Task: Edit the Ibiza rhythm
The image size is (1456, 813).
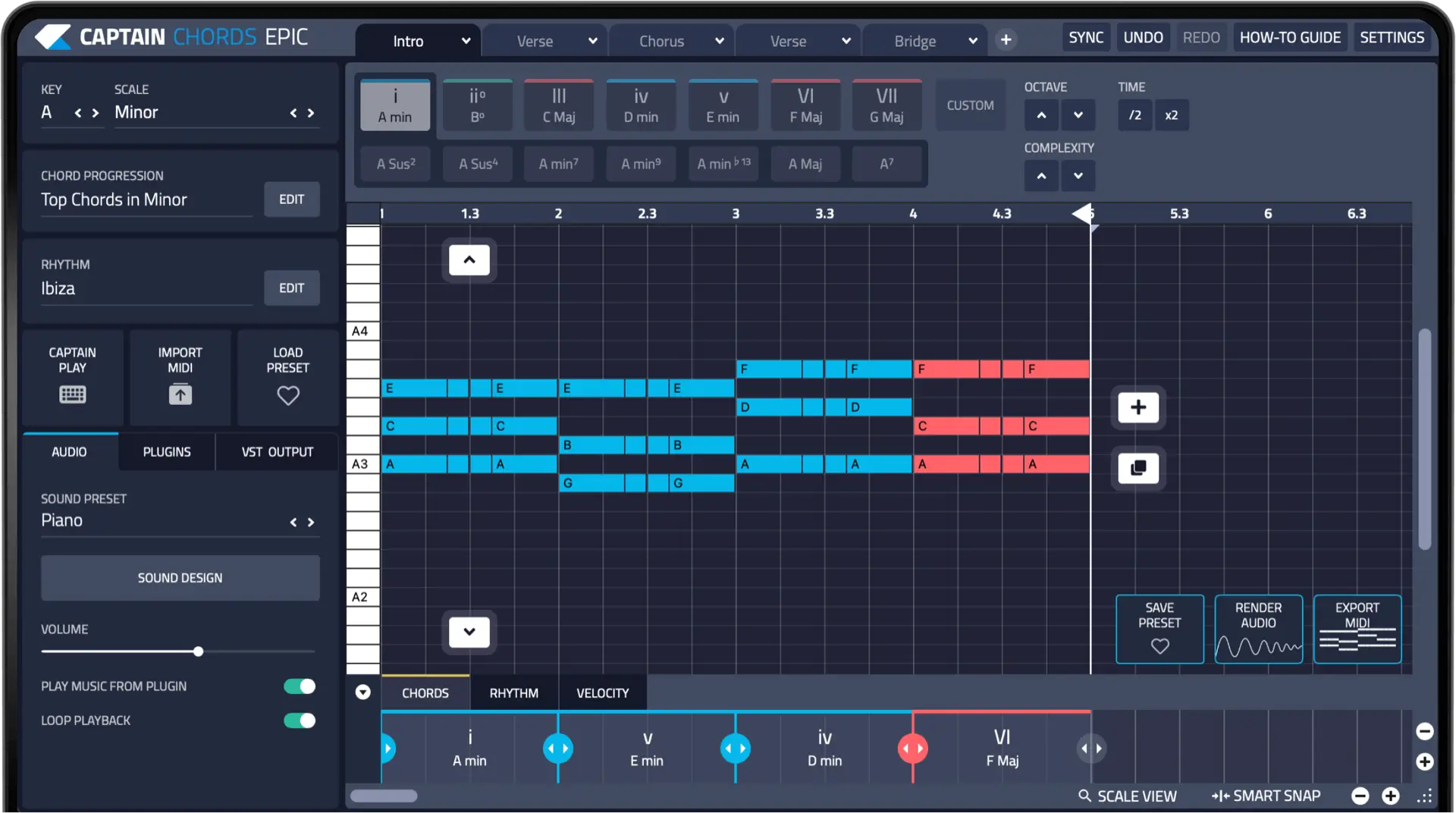Action: [x=292, y=288]
